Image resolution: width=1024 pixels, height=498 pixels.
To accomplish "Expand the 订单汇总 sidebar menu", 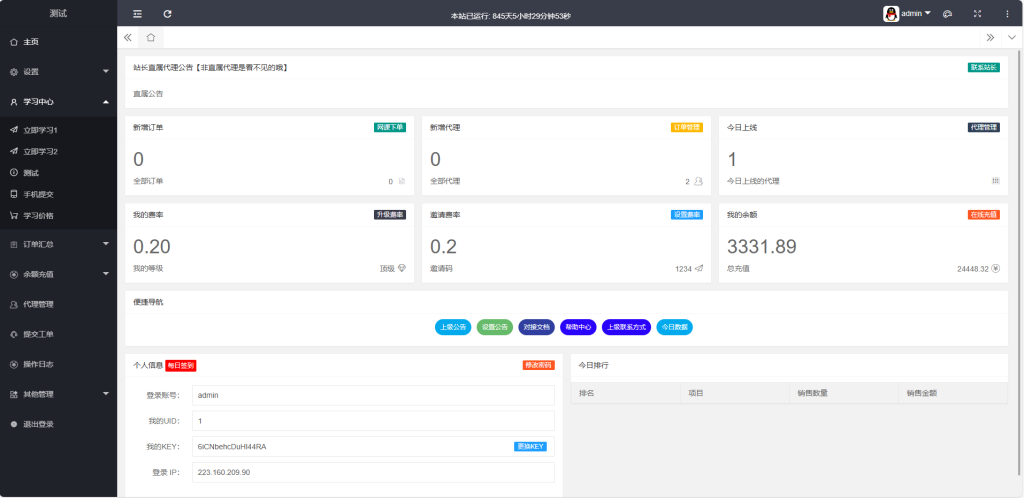I will [x=58, y=243].
